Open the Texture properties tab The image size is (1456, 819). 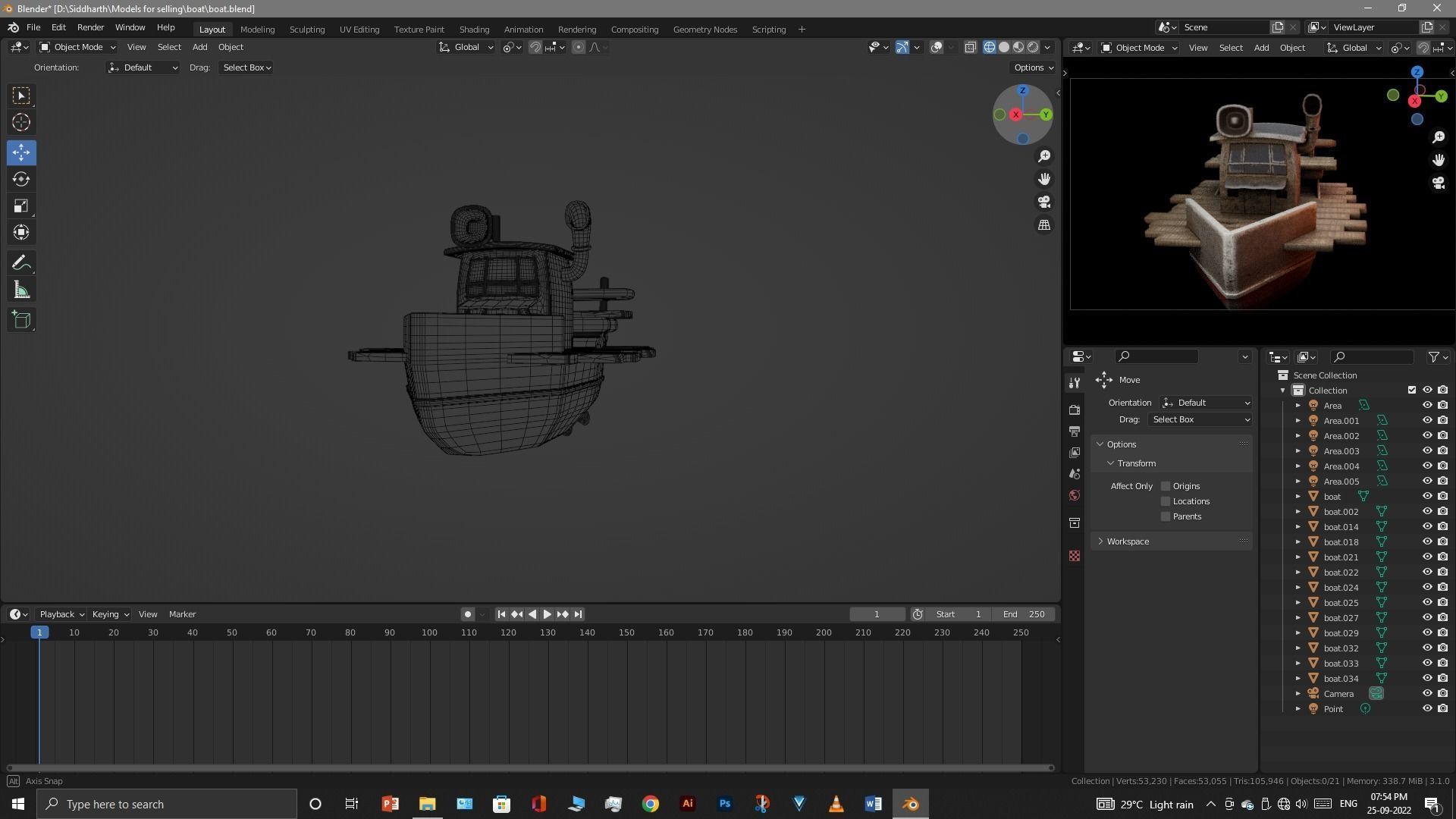tap(1075, 556)
